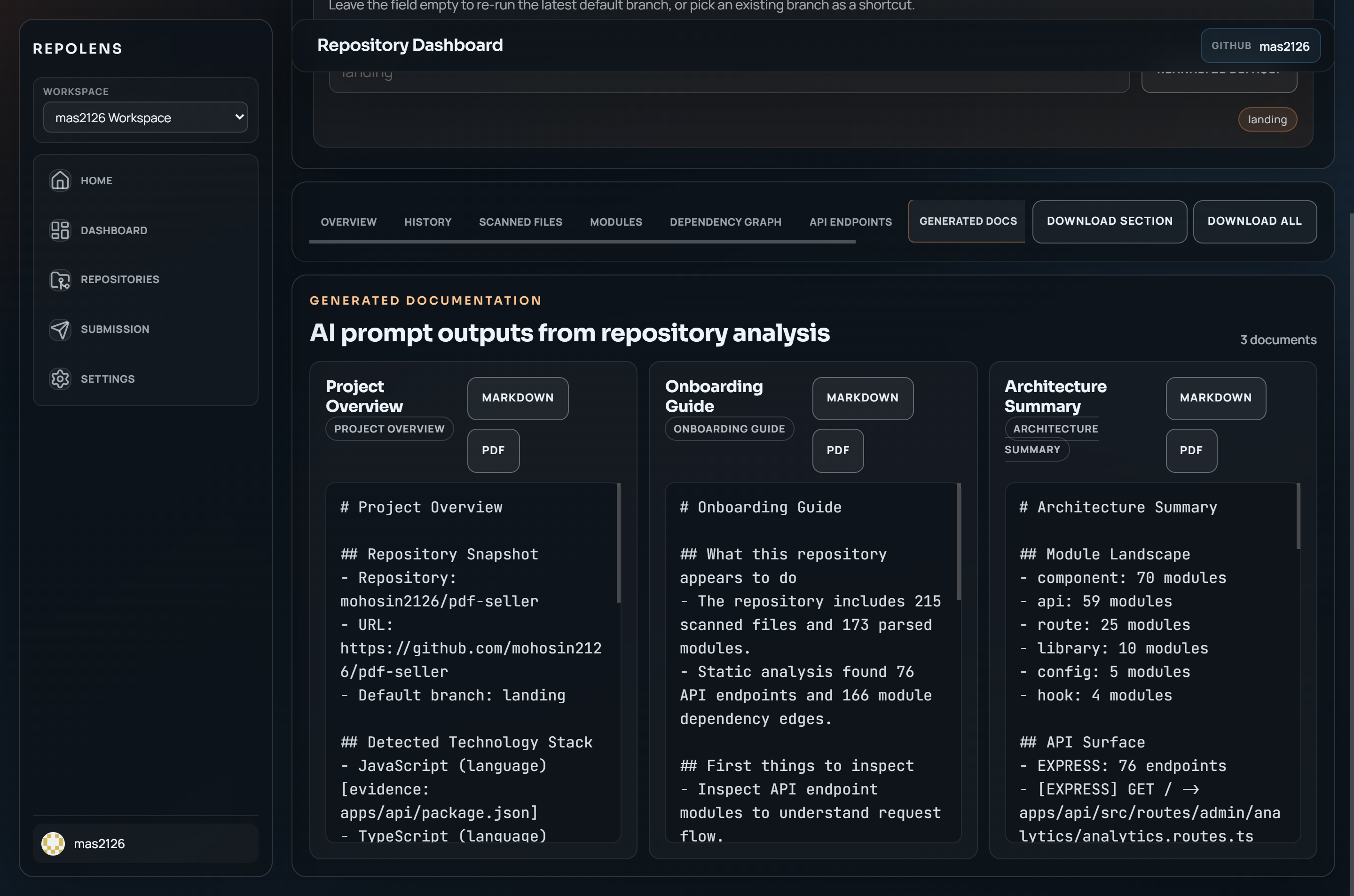Click the Submission paper-plane icon
The height and width of the screenshot is (896, 1354).
60,329
